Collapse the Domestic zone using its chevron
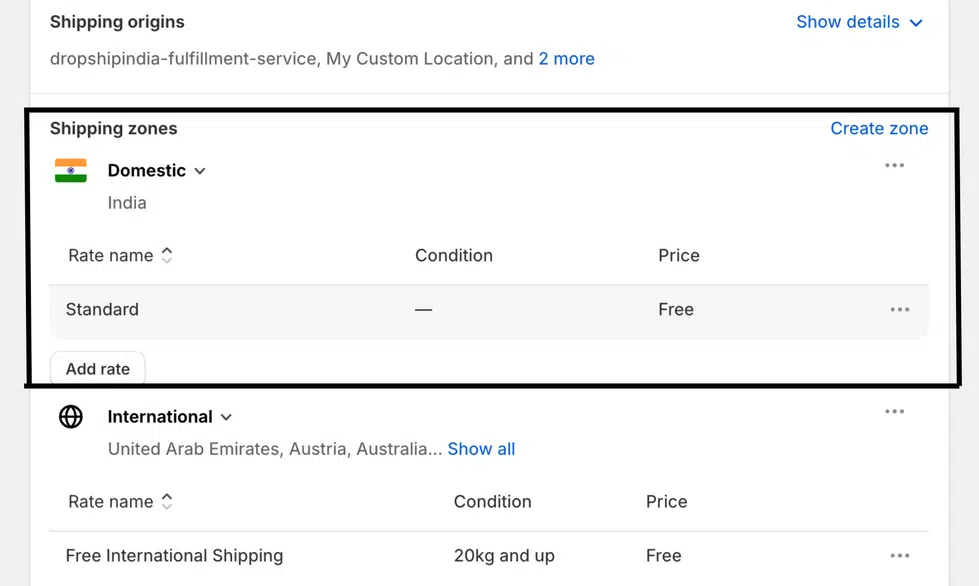The height and width of the screenshot is (586, 979). pyautogui.click(x=200, y=171)
